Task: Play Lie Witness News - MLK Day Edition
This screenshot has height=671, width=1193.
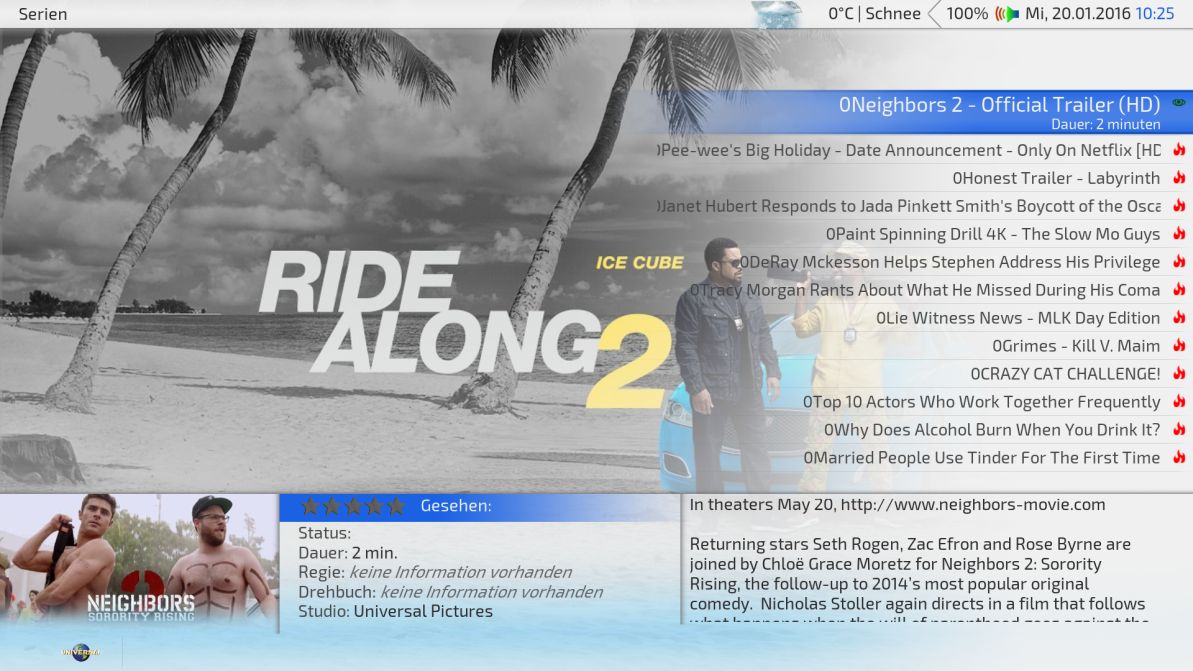Action: click(1018, 318)
